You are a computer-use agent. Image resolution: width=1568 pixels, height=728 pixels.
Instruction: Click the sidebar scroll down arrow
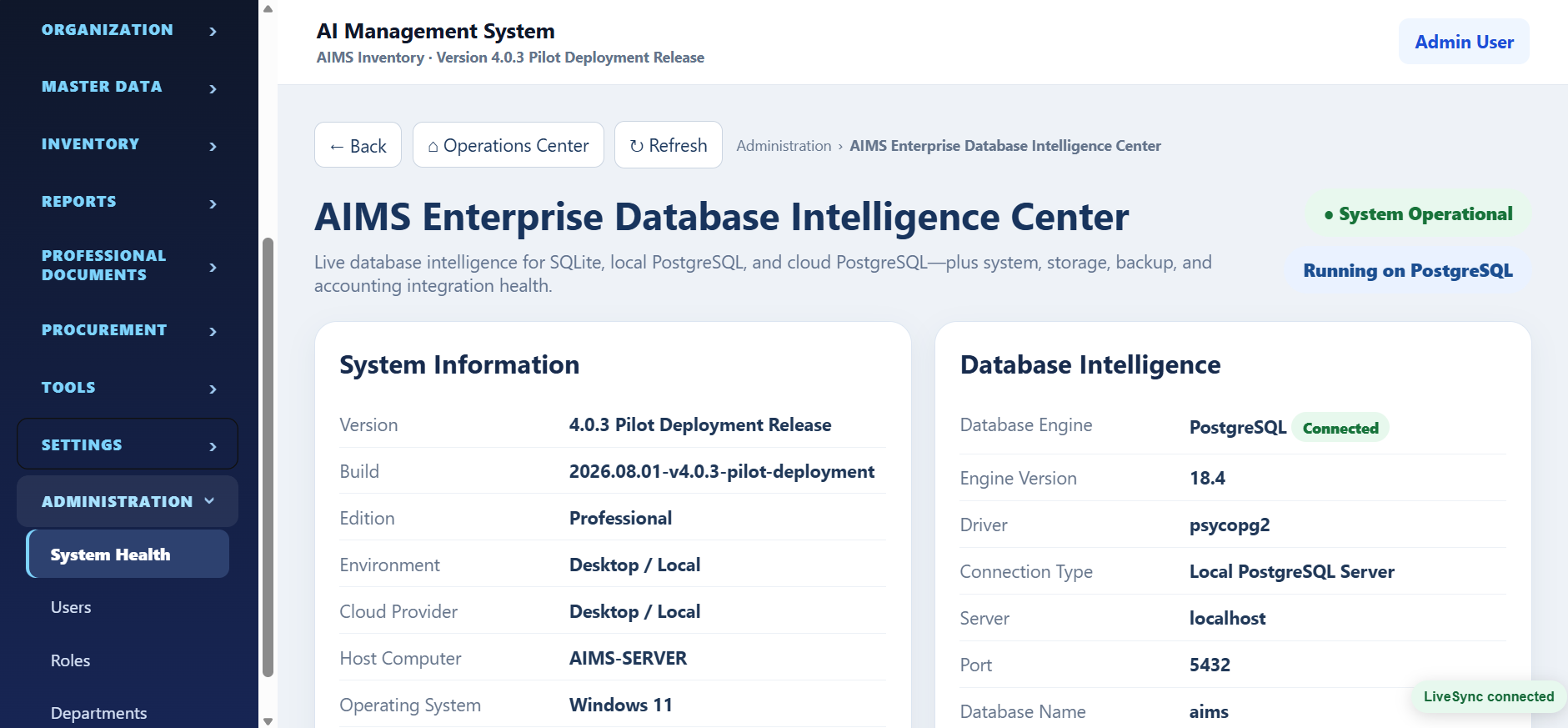pos(268,720)
